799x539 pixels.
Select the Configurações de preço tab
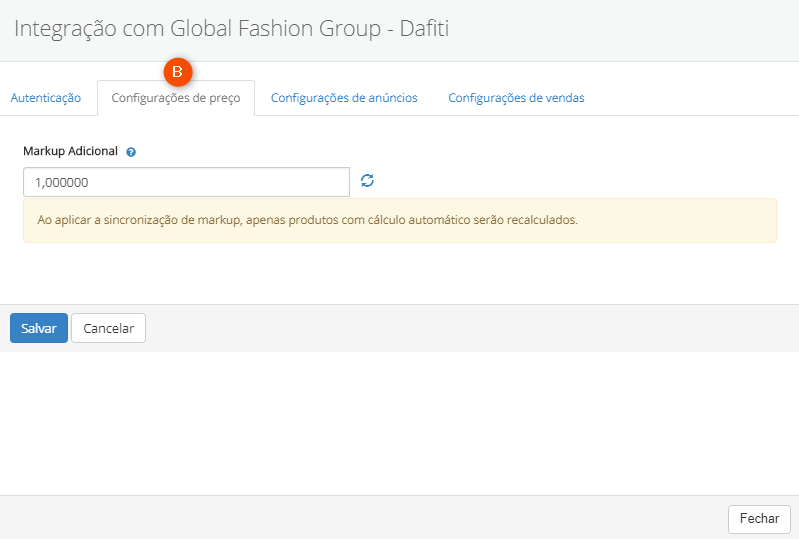click(x=176, y=98)
